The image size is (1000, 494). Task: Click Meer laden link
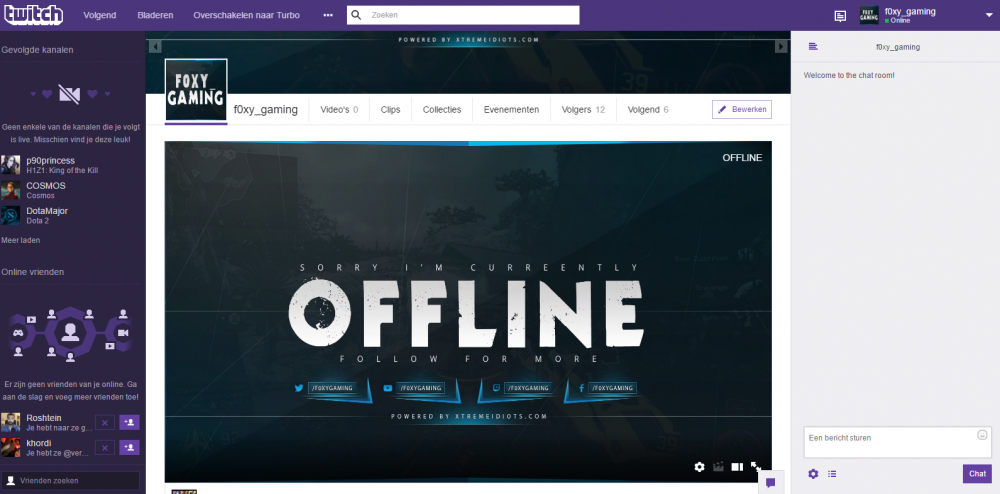pyautogui.click(x=21, y=240)
